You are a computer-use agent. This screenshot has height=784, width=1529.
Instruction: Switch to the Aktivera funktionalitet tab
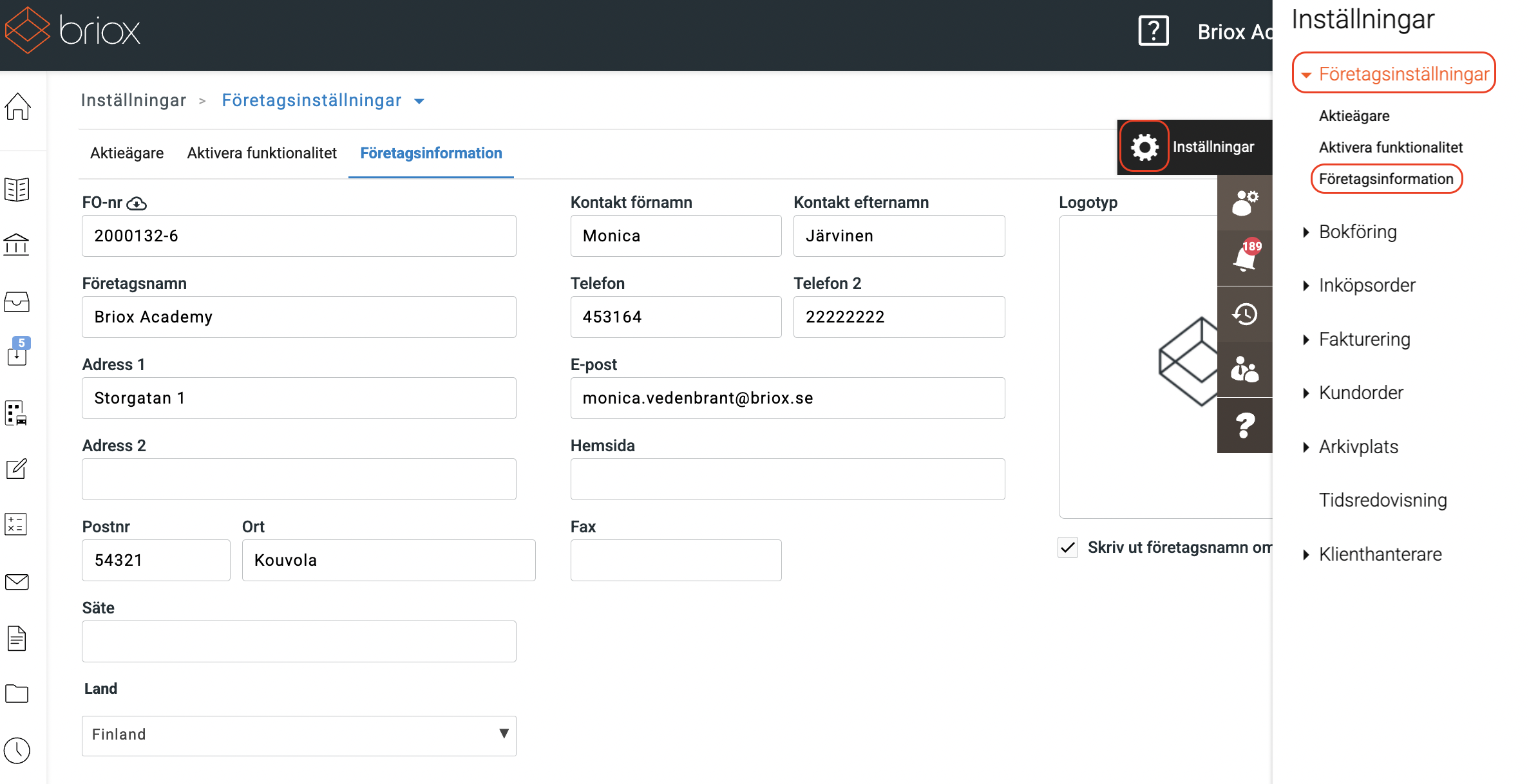point(261,153)
